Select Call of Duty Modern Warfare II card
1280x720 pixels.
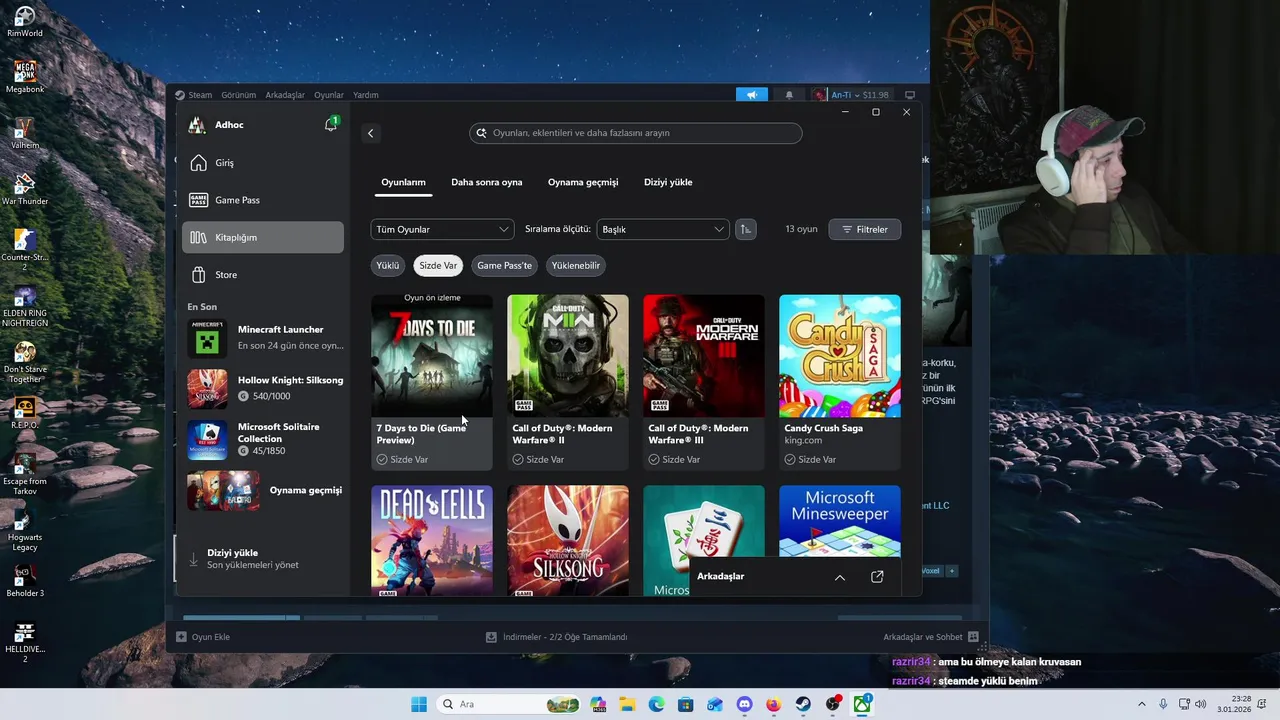[568, 382]
